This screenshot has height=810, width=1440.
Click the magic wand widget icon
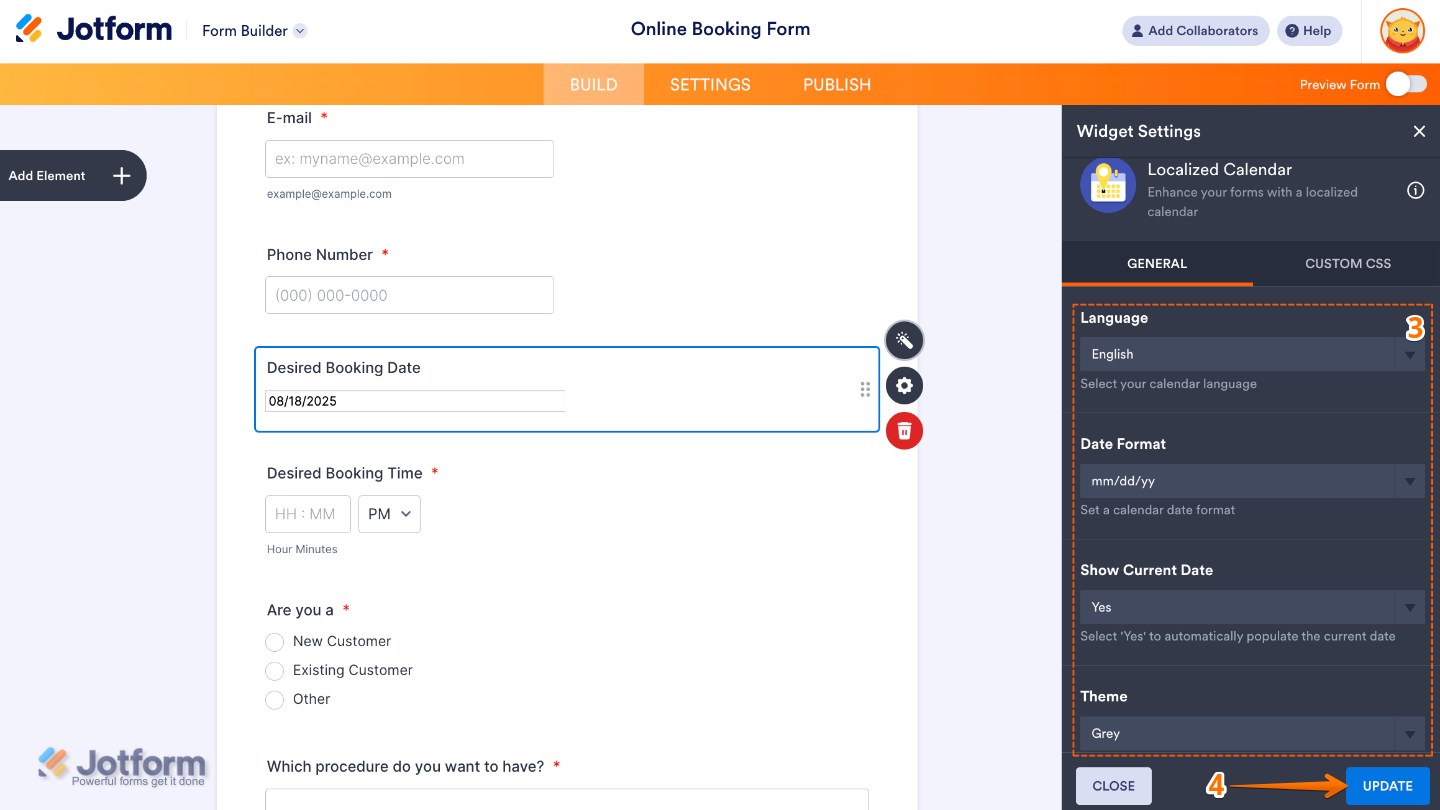pyautogui.click(x=904, y=340)
